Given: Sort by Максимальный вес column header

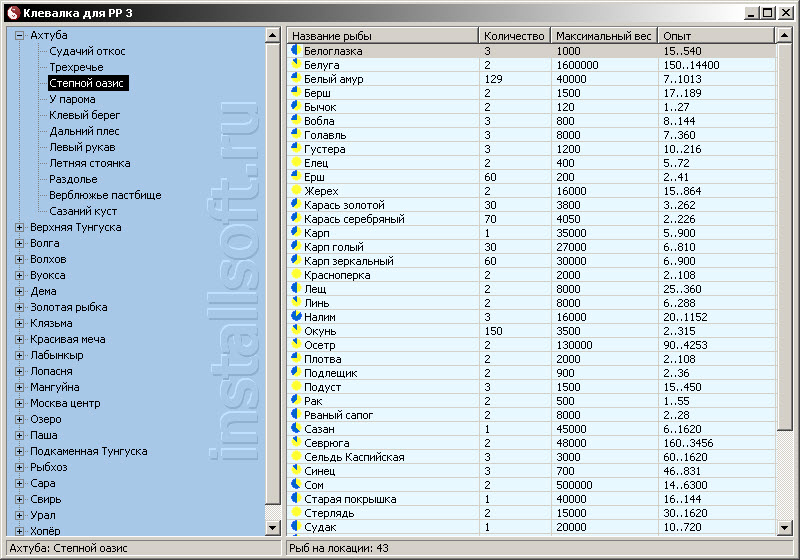Looking at the screenshot, I should tap(603, 35).
